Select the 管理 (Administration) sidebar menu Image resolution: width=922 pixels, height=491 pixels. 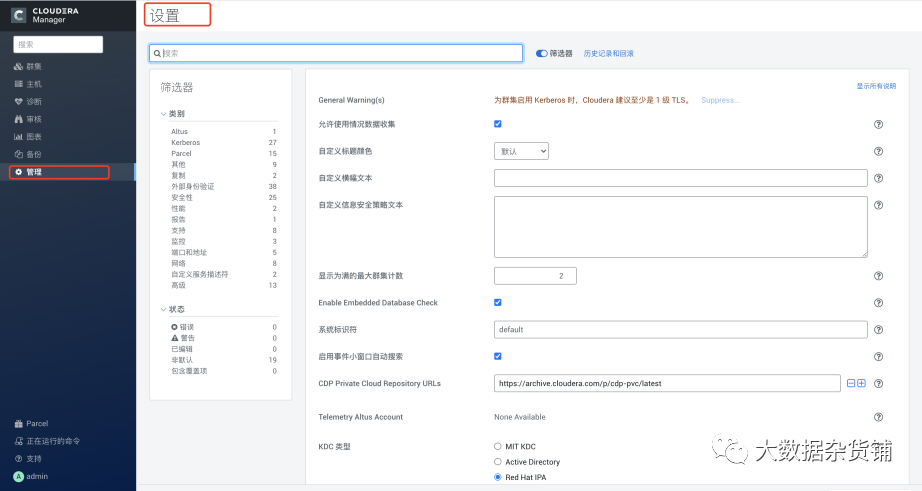click(x=35, y=172)
